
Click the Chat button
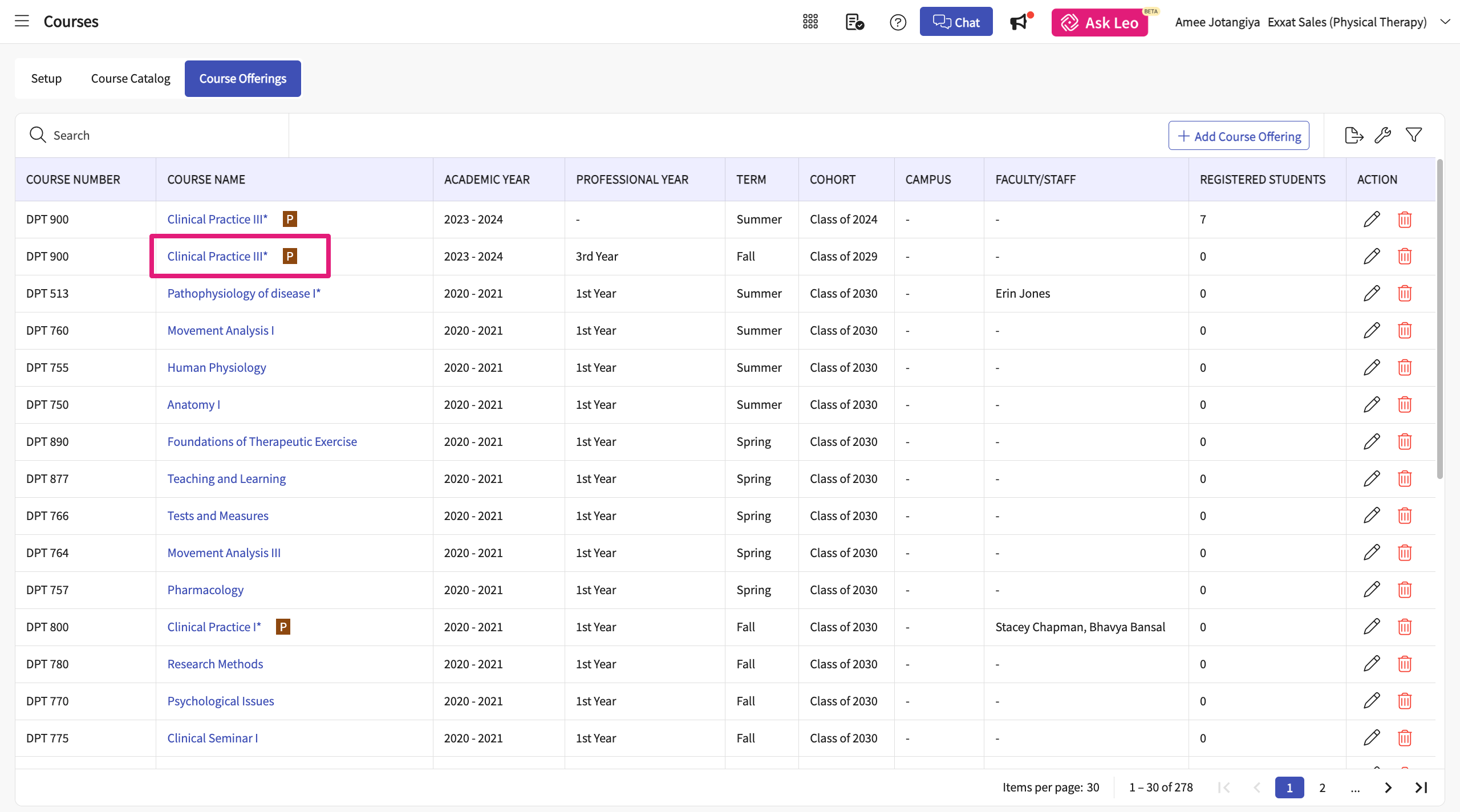(x=956, y=22)
